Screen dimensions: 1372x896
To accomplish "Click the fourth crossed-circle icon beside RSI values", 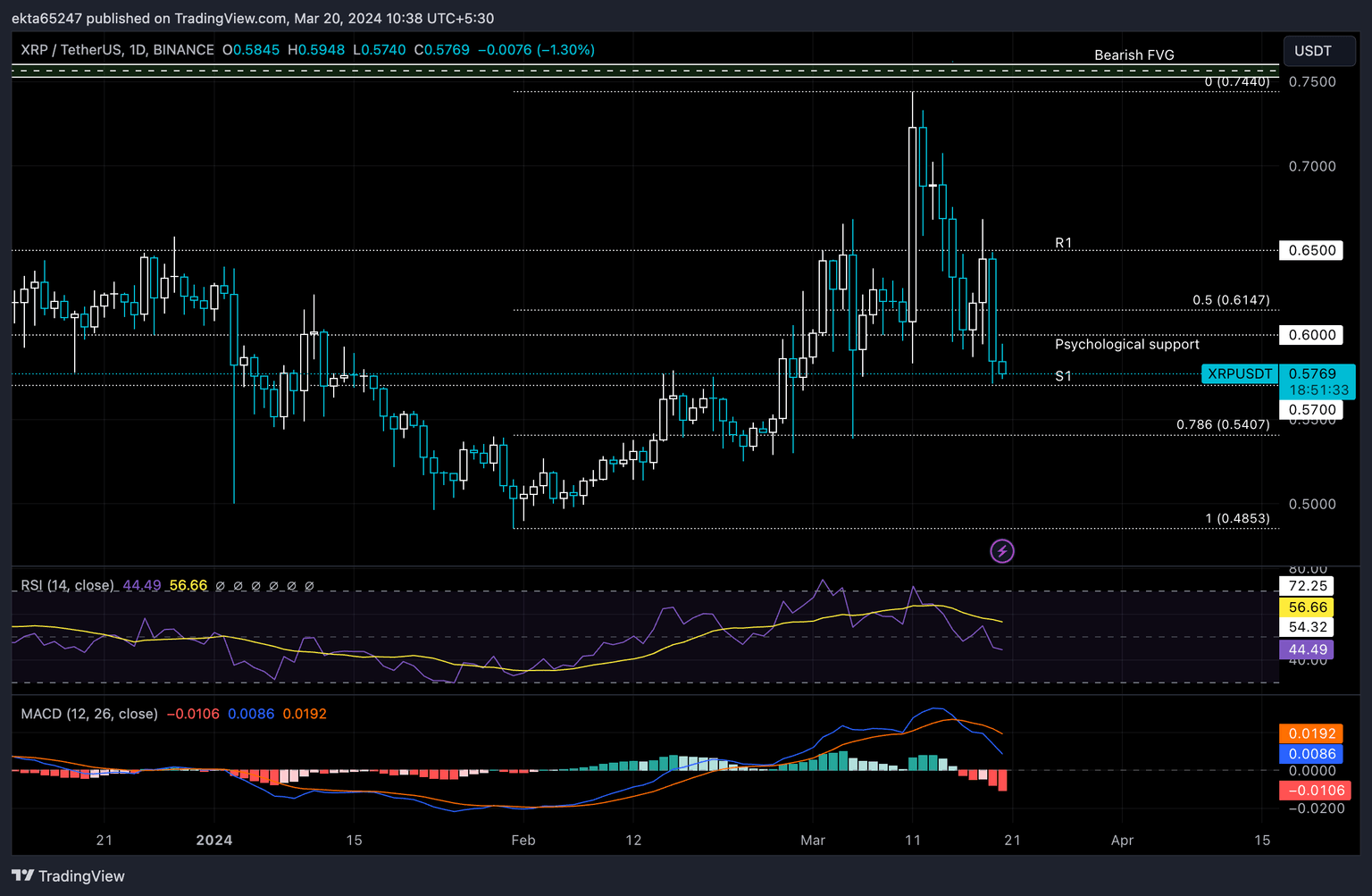I will [274, 586].
